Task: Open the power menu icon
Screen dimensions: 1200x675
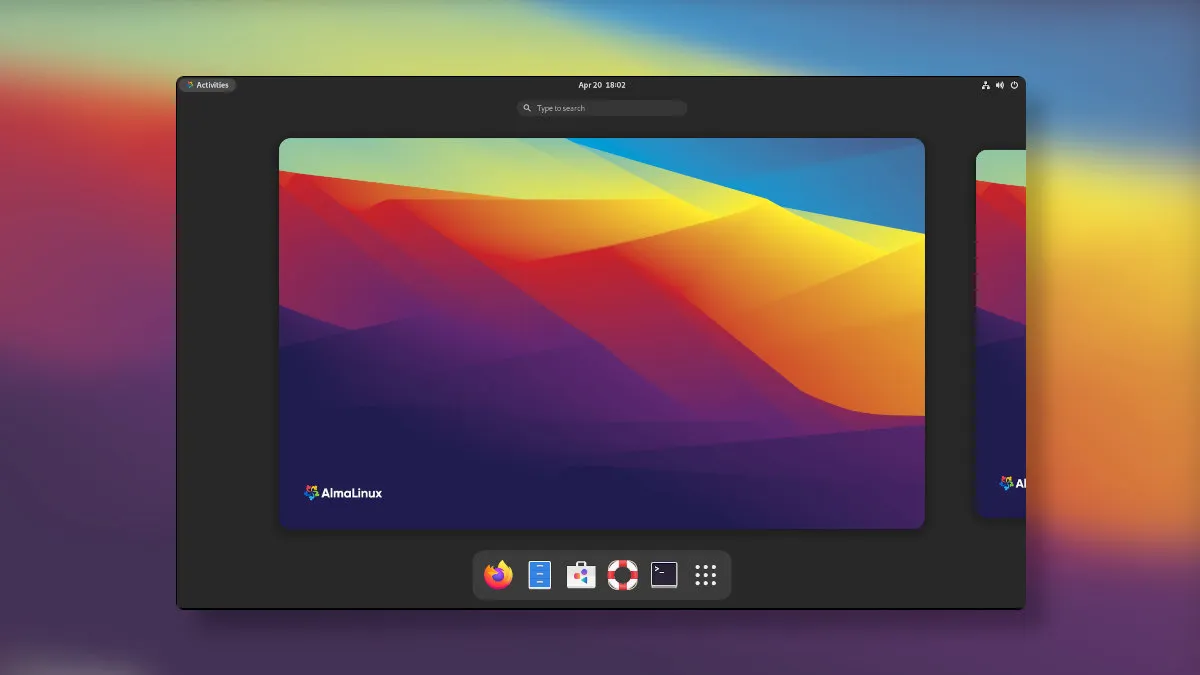Action: point(1014,85)
